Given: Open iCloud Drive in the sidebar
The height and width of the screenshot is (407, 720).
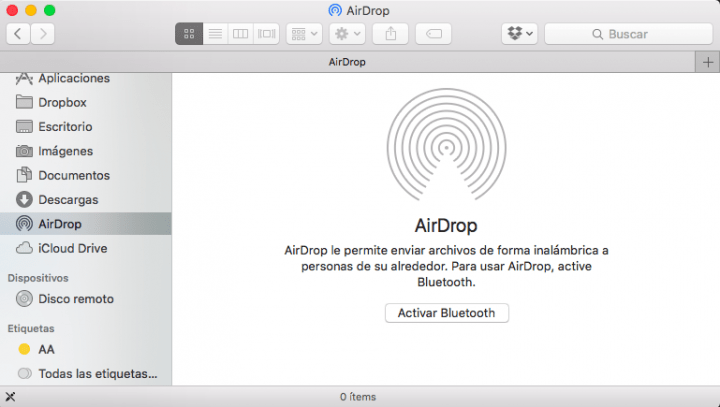Looking at the screenshot, I should click(86, 249).
